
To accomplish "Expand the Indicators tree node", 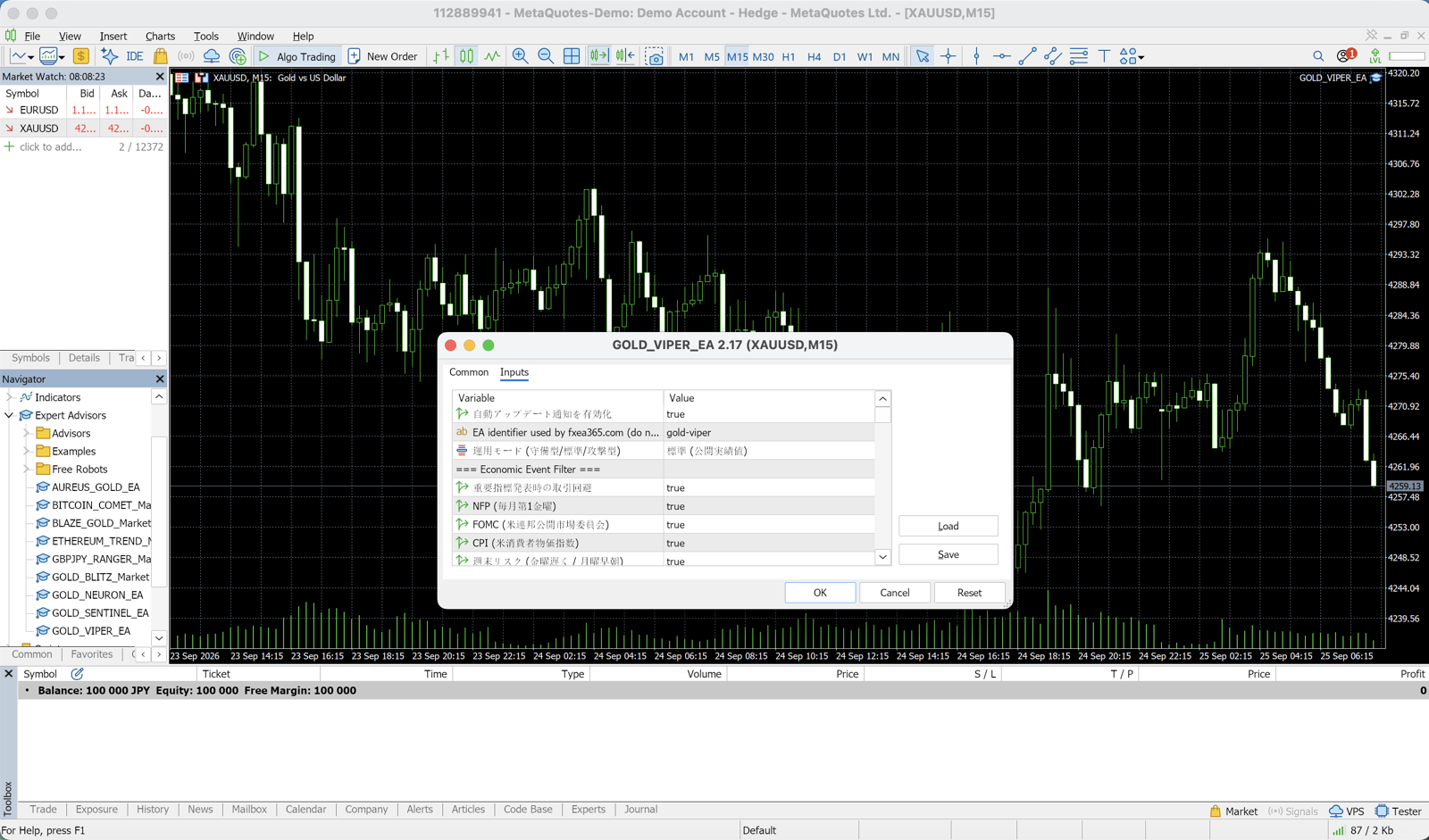I will [x=10, y=397].
